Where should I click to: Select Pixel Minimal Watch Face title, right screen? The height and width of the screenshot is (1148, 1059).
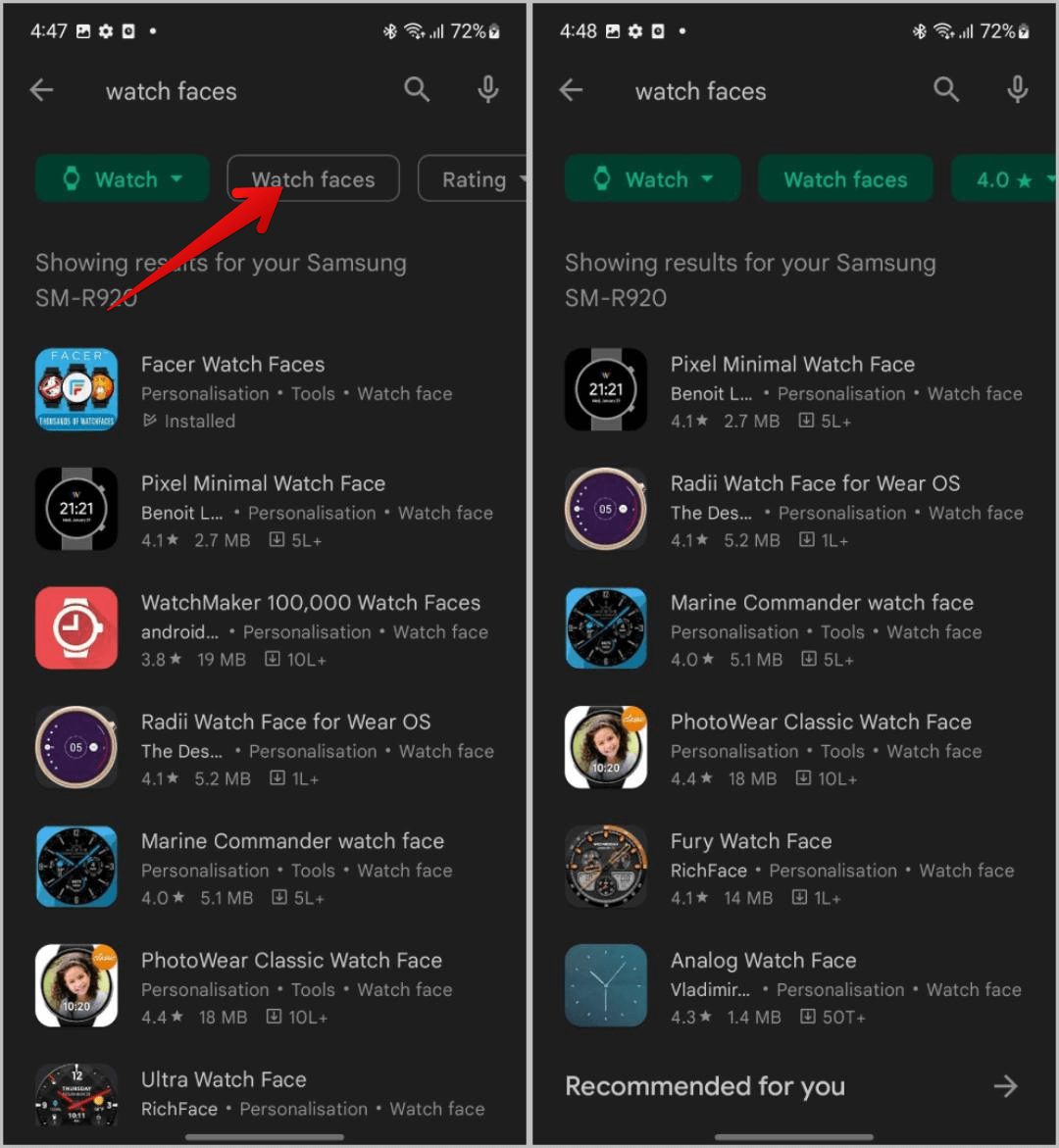click(x=792, y=364)
